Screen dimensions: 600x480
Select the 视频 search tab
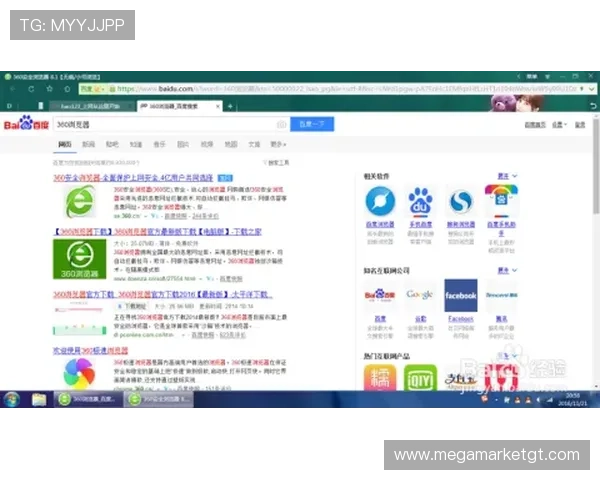(x=207, y=144)
